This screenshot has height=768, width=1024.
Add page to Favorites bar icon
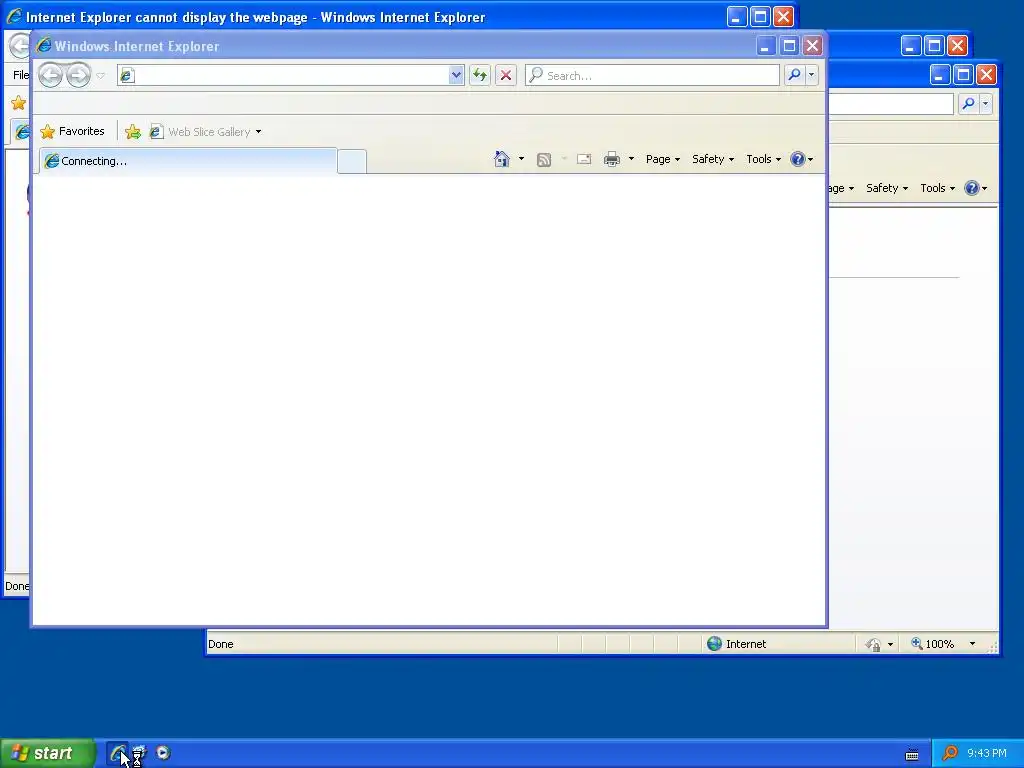(133, 131)
